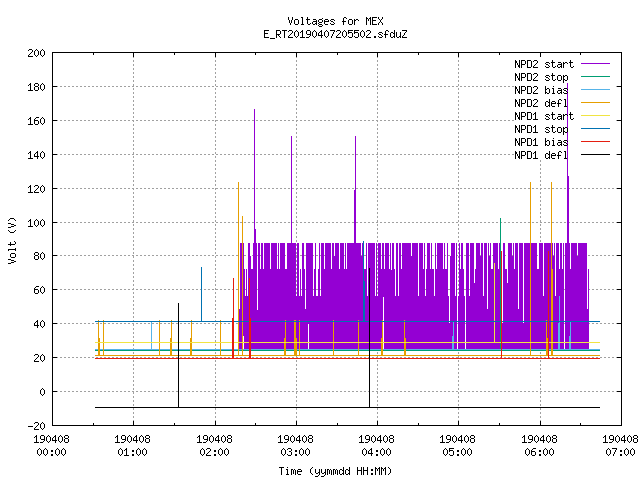Click the x-axis tick label '190408 00:00'
Image resolution: width=640 pixels, height=480 pixels.
coord(51,446)
